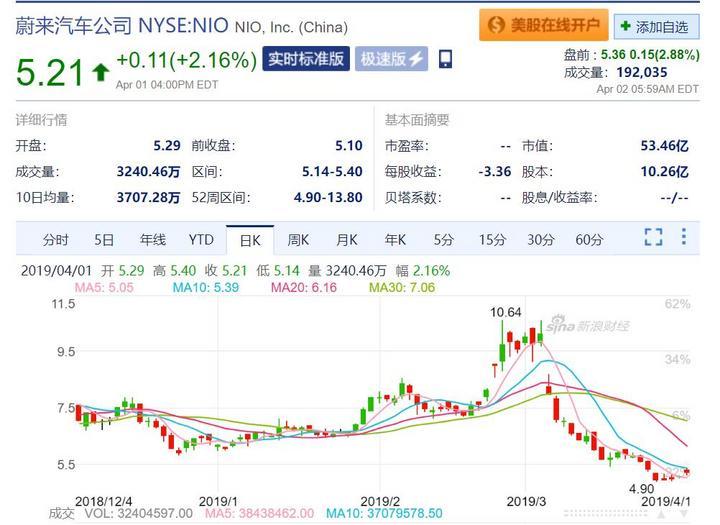Viewport: 720px width, 525px height.
Task: Click the 市值 value 53.46亿
Action: [664, 146]
